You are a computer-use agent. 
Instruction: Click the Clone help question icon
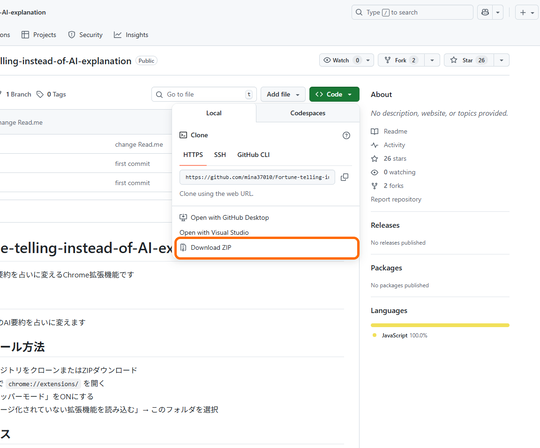pos(346,135)
